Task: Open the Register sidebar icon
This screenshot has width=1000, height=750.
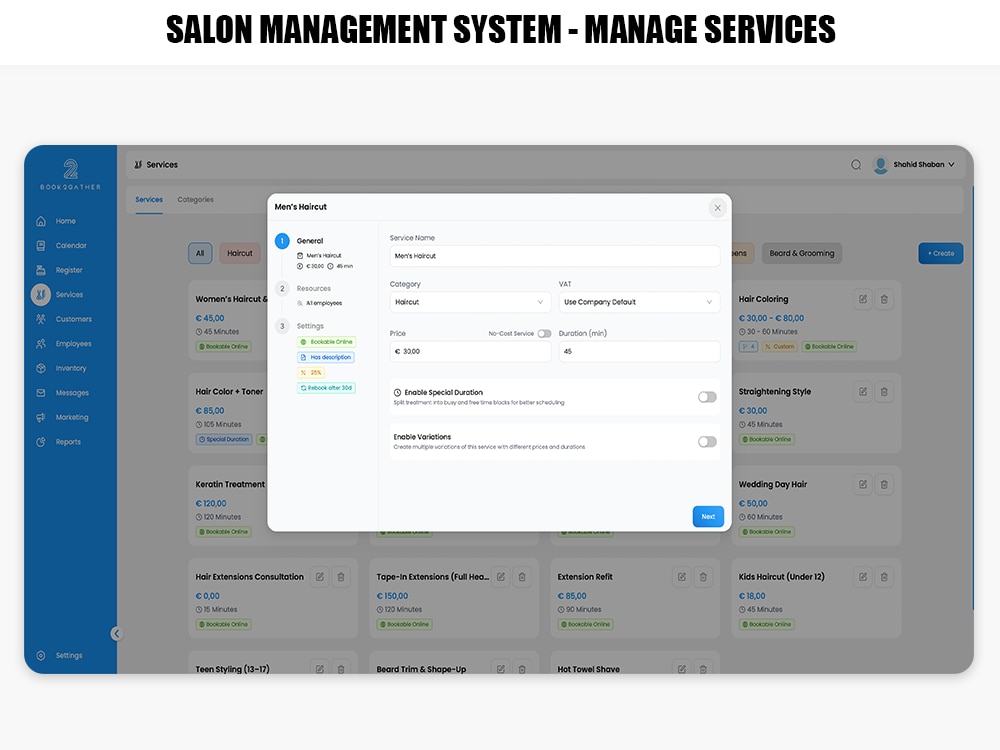Action: (41, 270)
